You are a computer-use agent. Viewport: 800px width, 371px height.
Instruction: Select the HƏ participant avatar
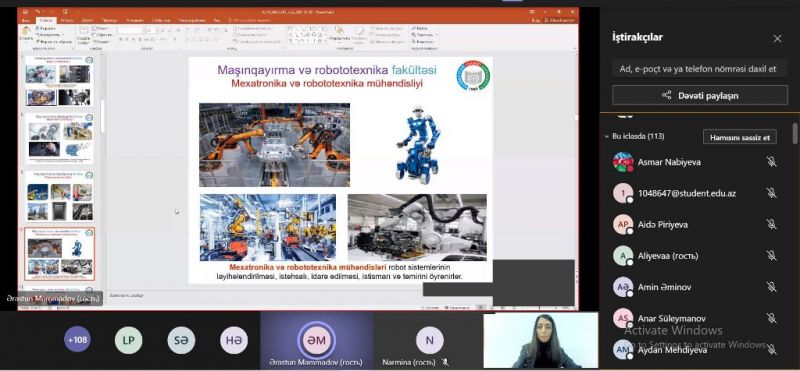click(x=234, y=340)
